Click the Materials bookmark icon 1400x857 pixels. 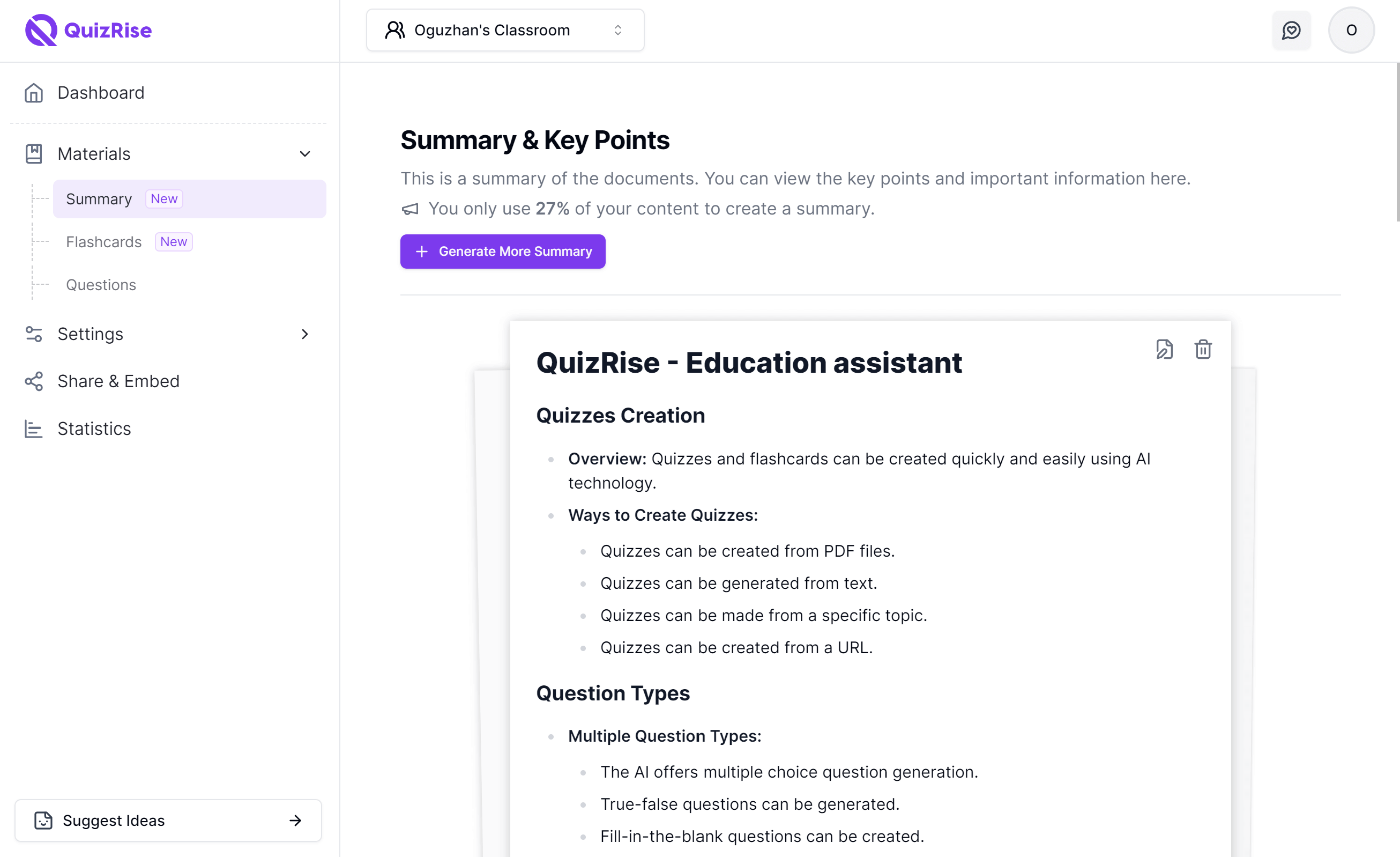(x=34, y=153)
